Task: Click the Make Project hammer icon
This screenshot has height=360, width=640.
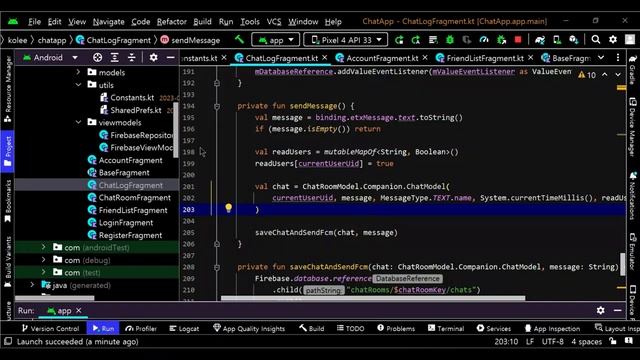Action: (x=240, y=40)
